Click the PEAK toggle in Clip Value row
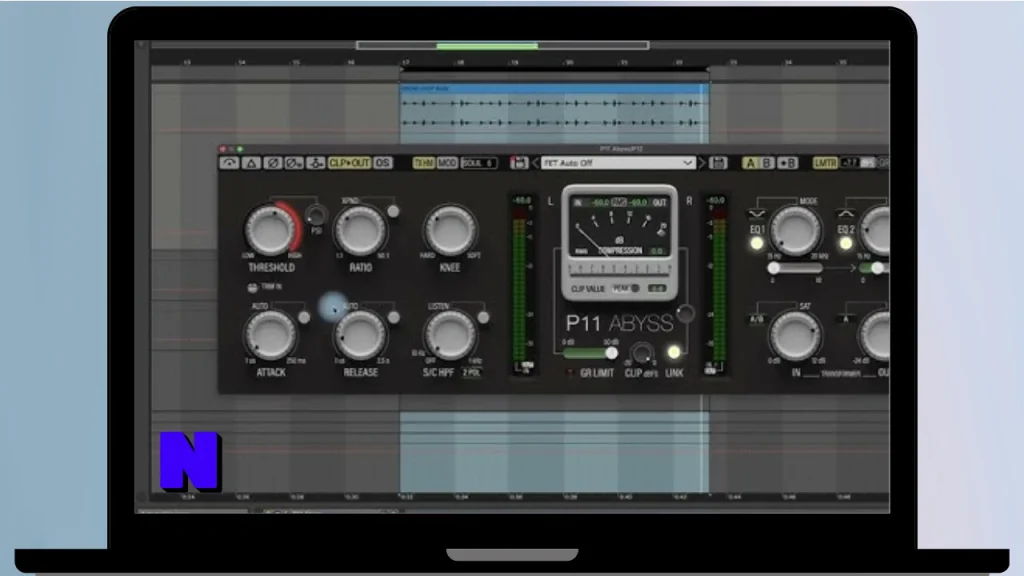 625,288
